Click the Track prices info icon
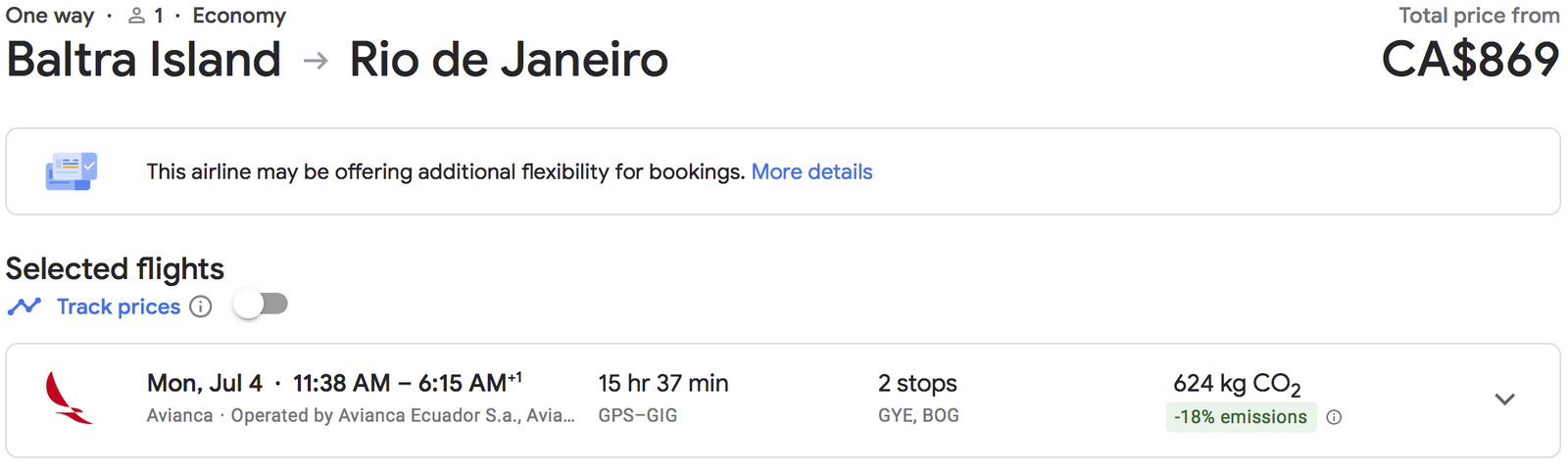The height and width of the screenshot is (471, 1568). coord(201,306)
